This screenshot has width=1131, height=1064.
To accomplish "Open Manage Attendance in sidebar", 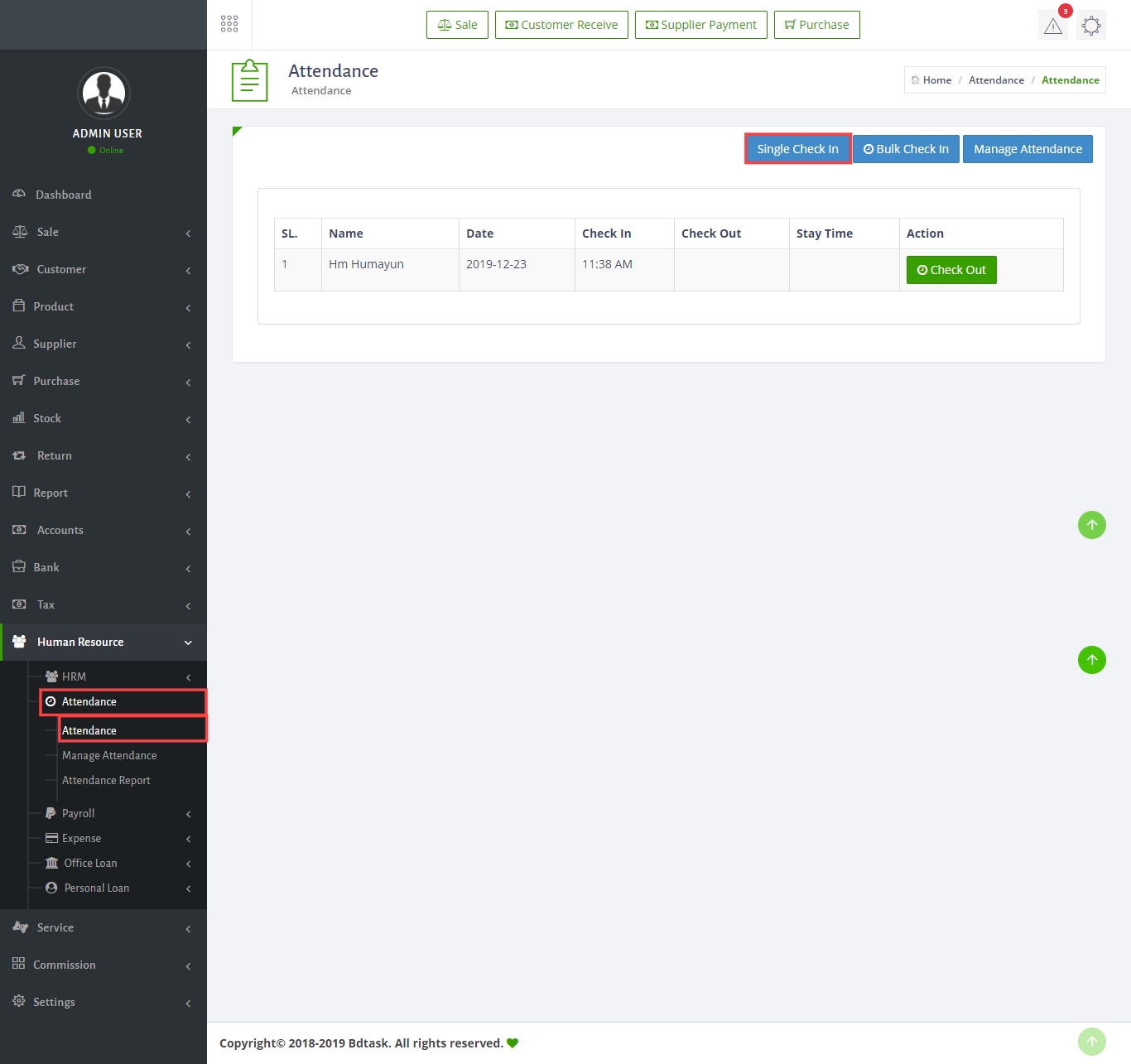I will tap(109, 755).
